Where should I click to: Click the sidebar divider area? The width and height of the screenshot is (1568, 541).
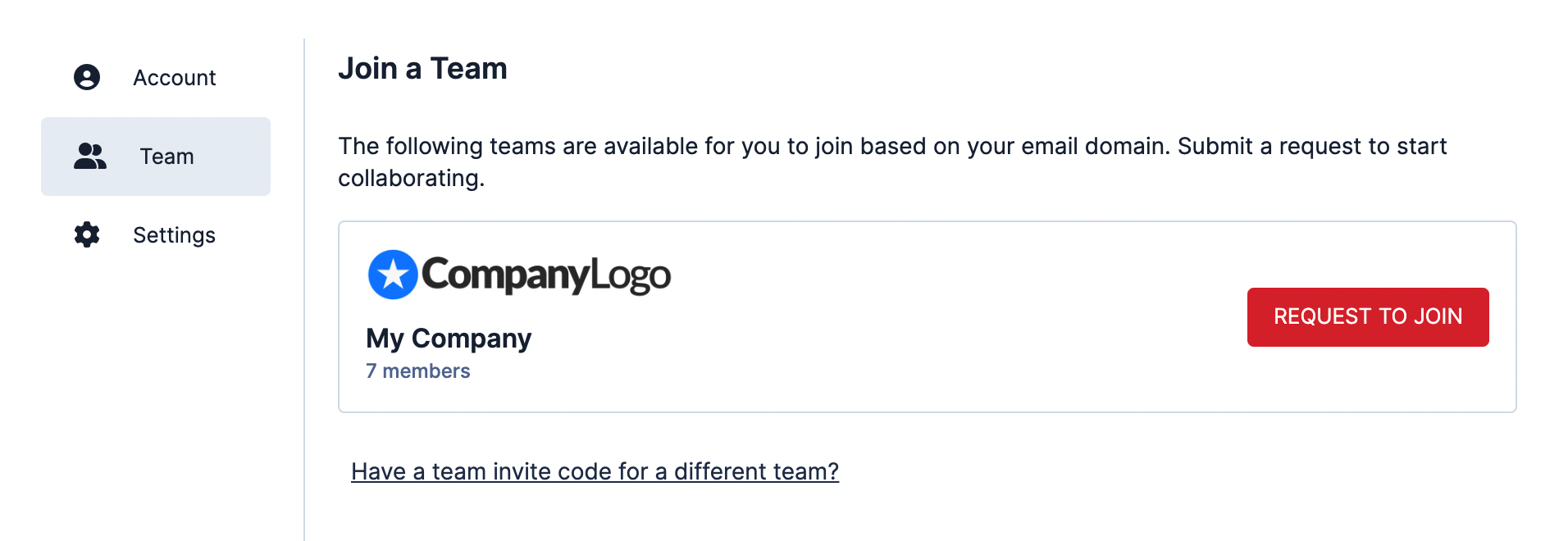coord(306,270)
